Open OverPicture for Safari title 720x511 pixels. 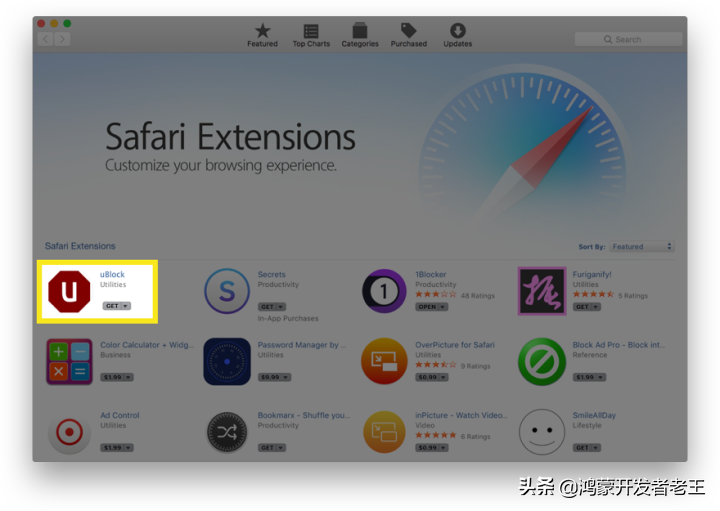point(455,345)
